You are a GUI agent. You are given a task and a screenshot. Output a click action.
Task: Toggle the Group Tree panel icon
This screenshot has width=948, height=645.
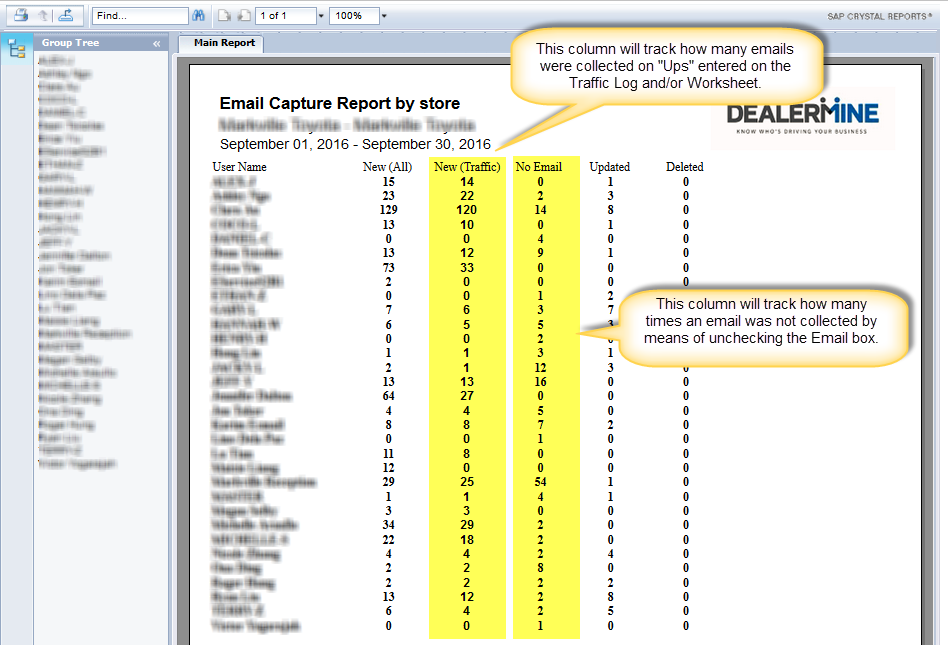pyautogui.click(x=16, y=50)
